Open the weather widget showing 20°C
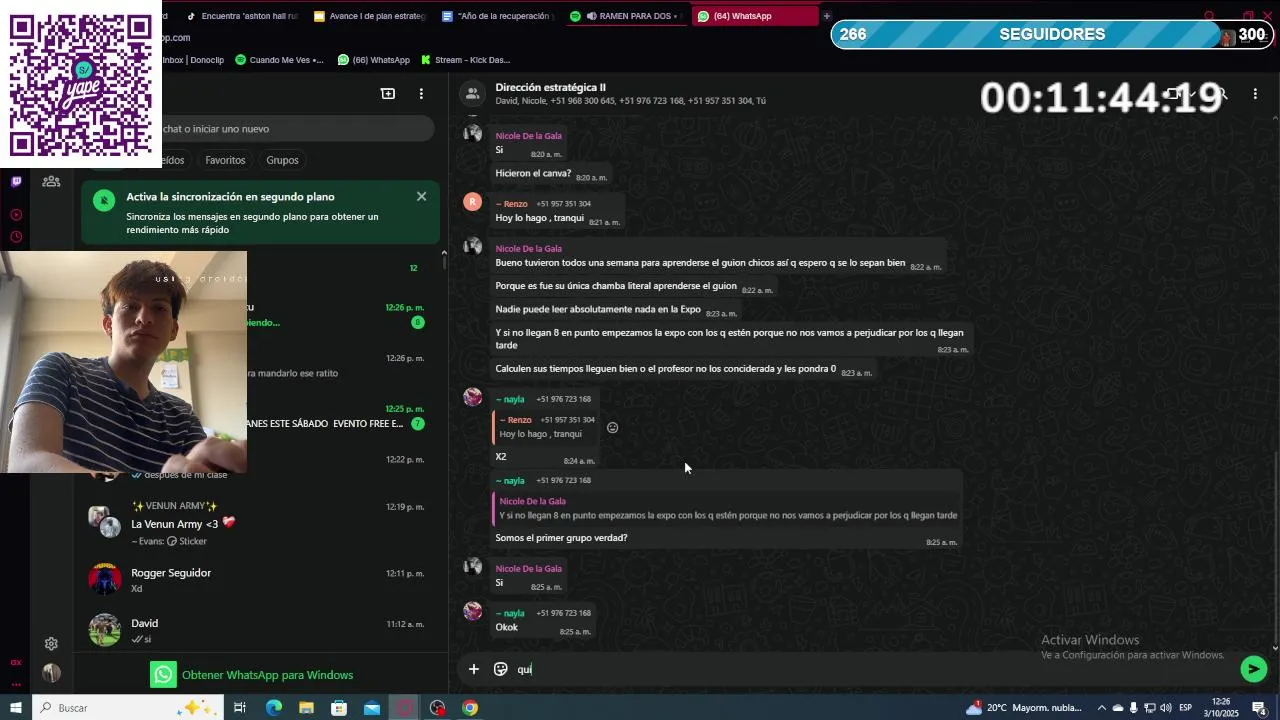Image resolution: width=1280 pixels, height=720 pixels. pos(1024,708)
